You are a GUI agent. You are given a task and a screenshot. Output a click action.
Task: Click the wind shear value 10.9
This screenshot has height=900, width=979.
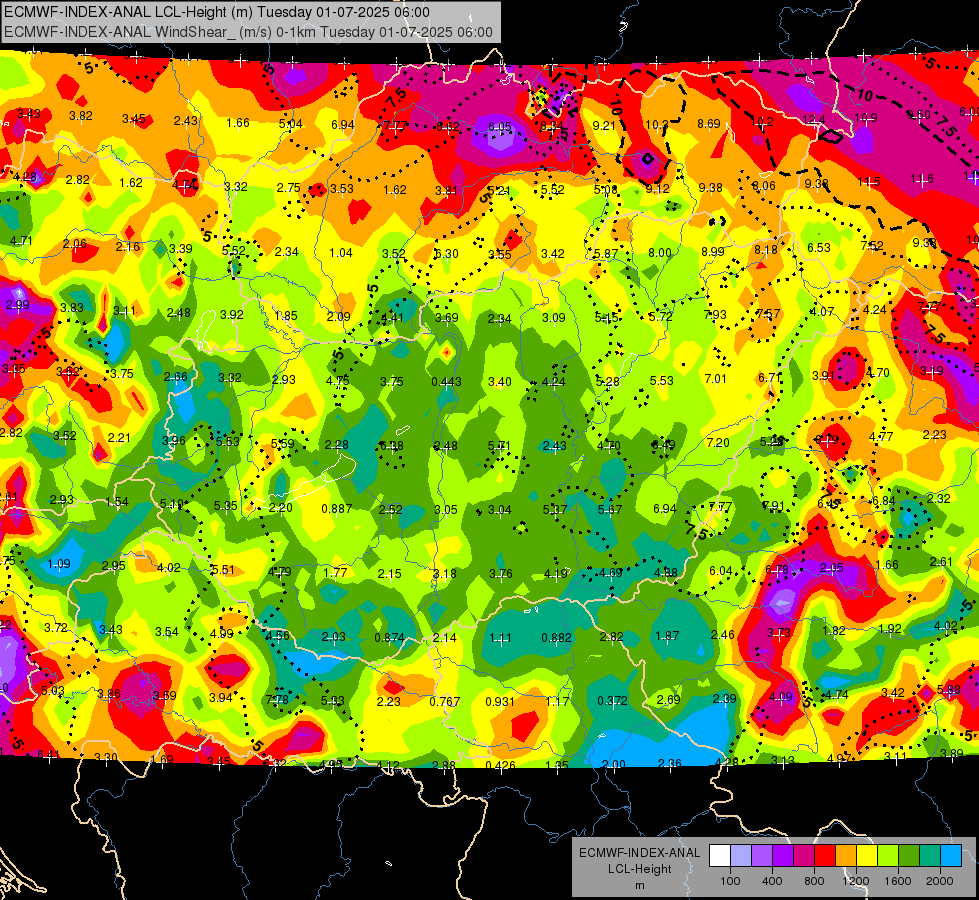point(866,118)
